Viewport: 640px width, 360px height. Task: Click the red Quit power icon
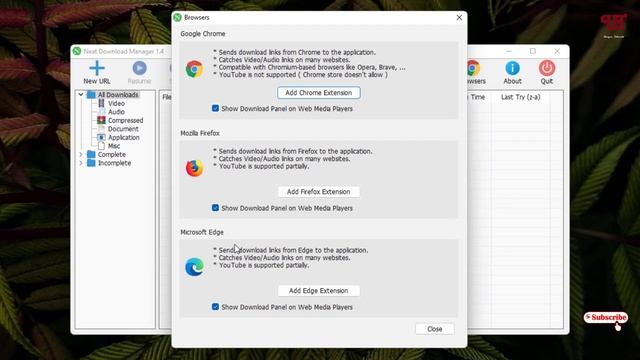coord(547,68)
